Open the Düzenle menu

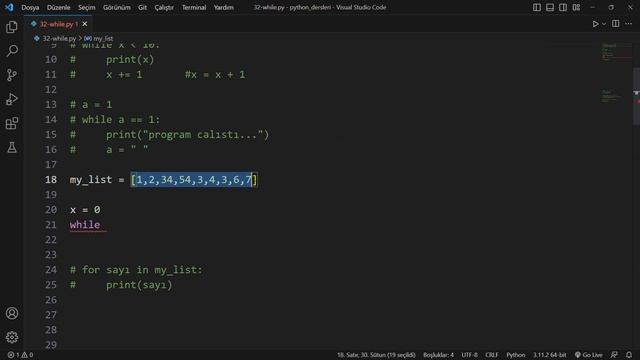tap(58, 7)
